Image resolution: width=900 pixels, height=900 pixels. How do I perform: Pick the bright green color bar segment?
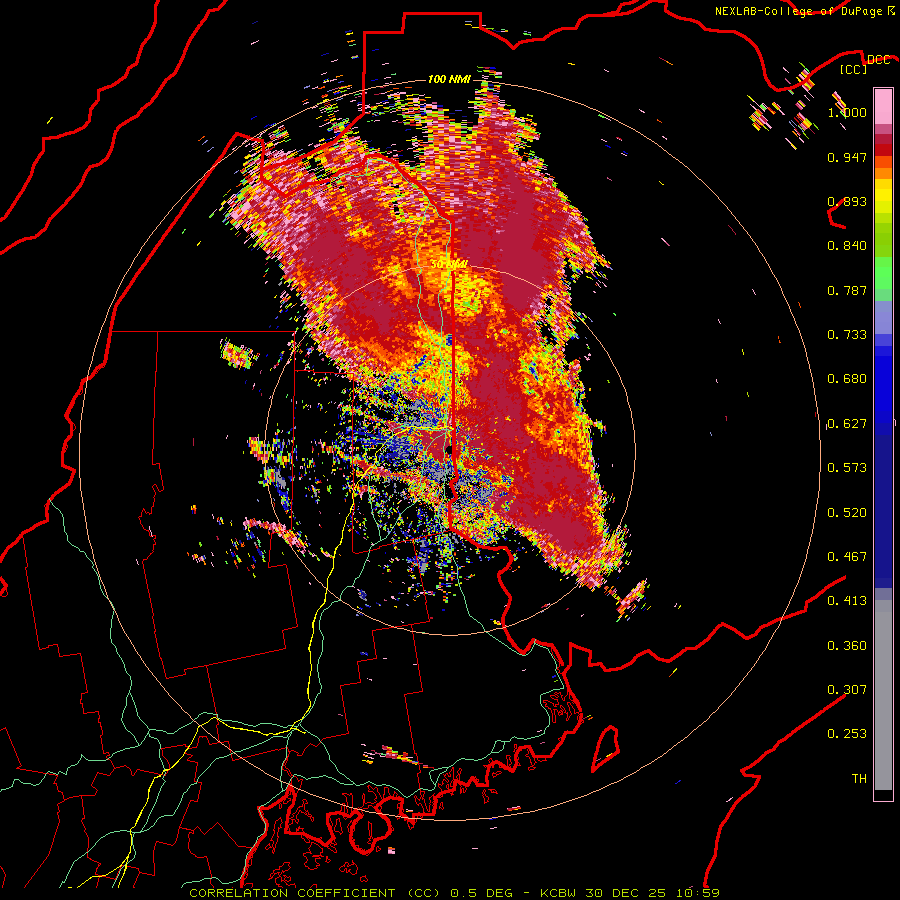pyautogui.click(x=883, y=273)
